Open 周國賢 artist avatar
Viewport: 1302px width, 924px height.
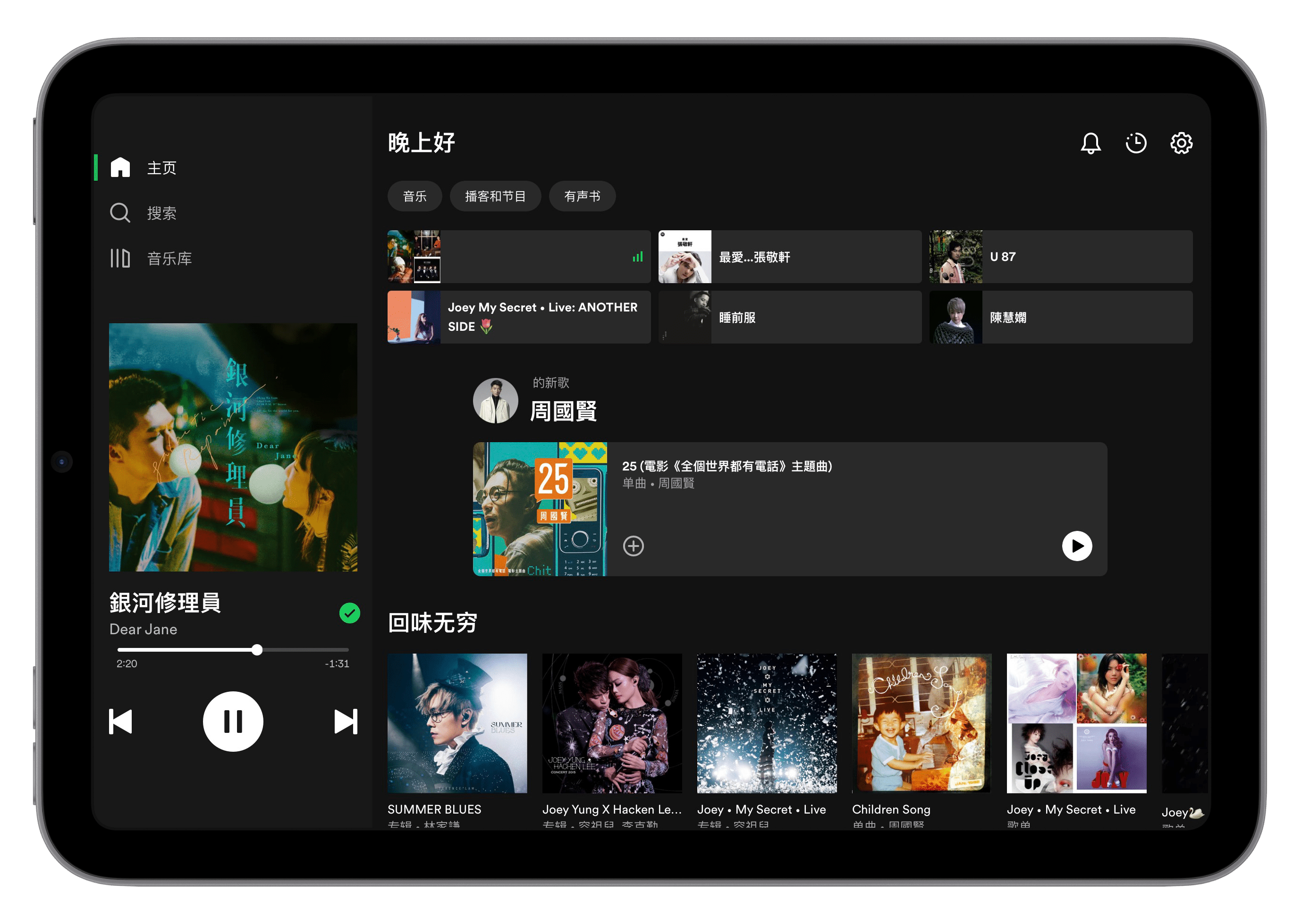point(495,401)
